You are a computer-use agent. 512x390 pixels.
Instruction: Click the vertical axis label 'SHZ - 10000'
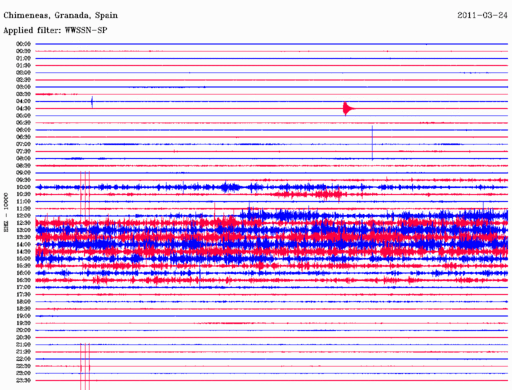6,212
